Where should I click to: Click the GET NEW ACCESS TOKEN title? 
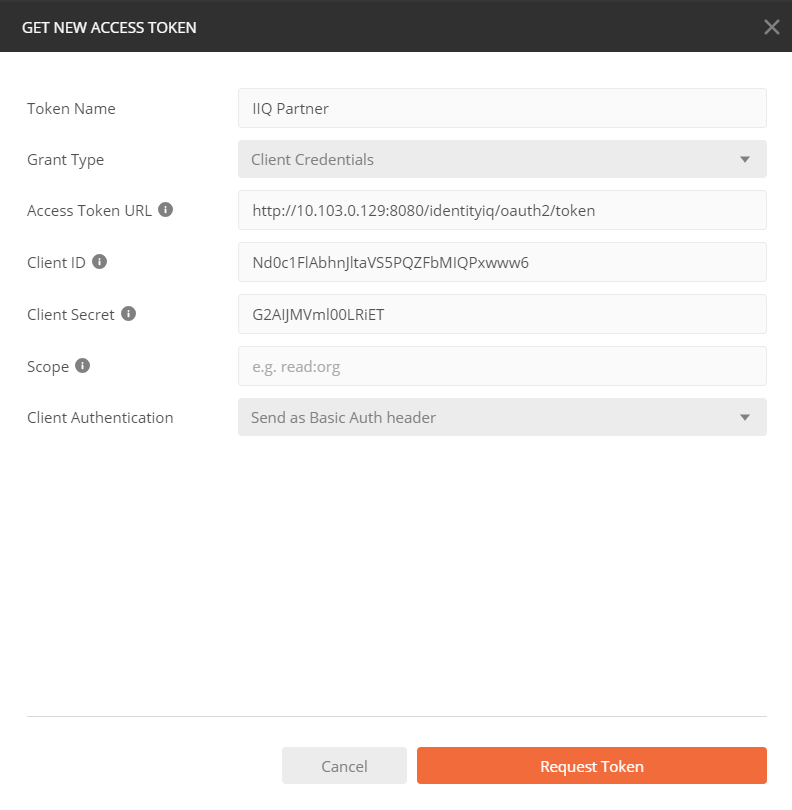tap(109, 28)
